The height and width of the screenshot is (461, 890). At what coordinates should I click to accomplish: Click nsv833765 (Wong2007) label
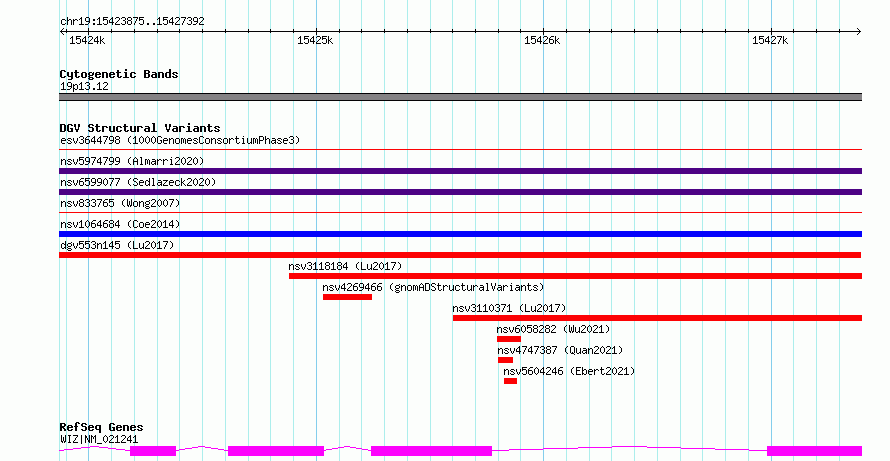click(120, 203)
